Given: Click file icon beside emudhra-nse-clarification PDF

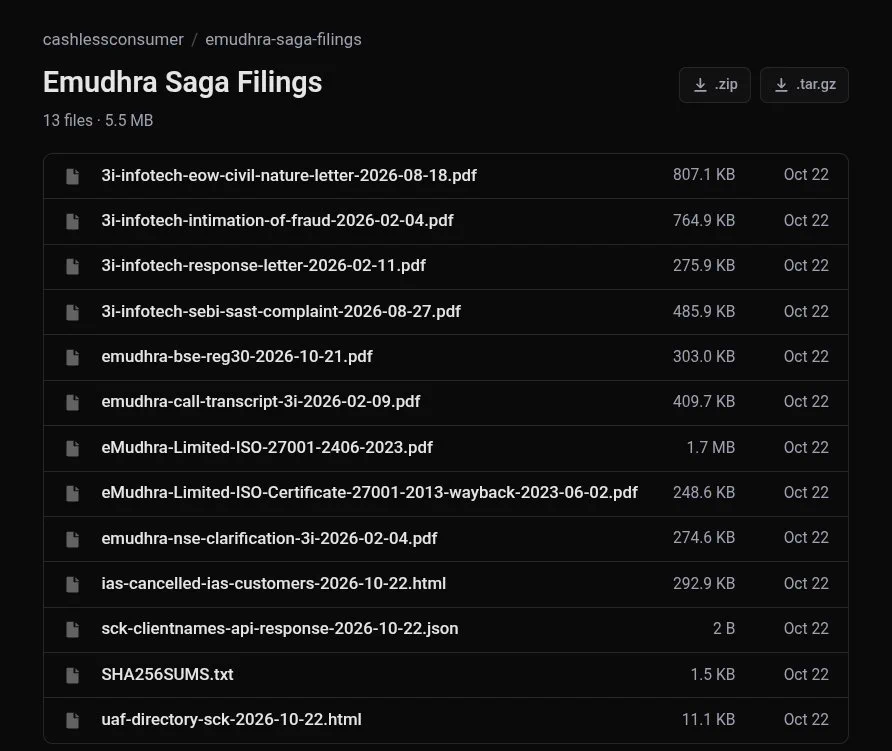Looking at the screenshot, I should pos(72,539).
